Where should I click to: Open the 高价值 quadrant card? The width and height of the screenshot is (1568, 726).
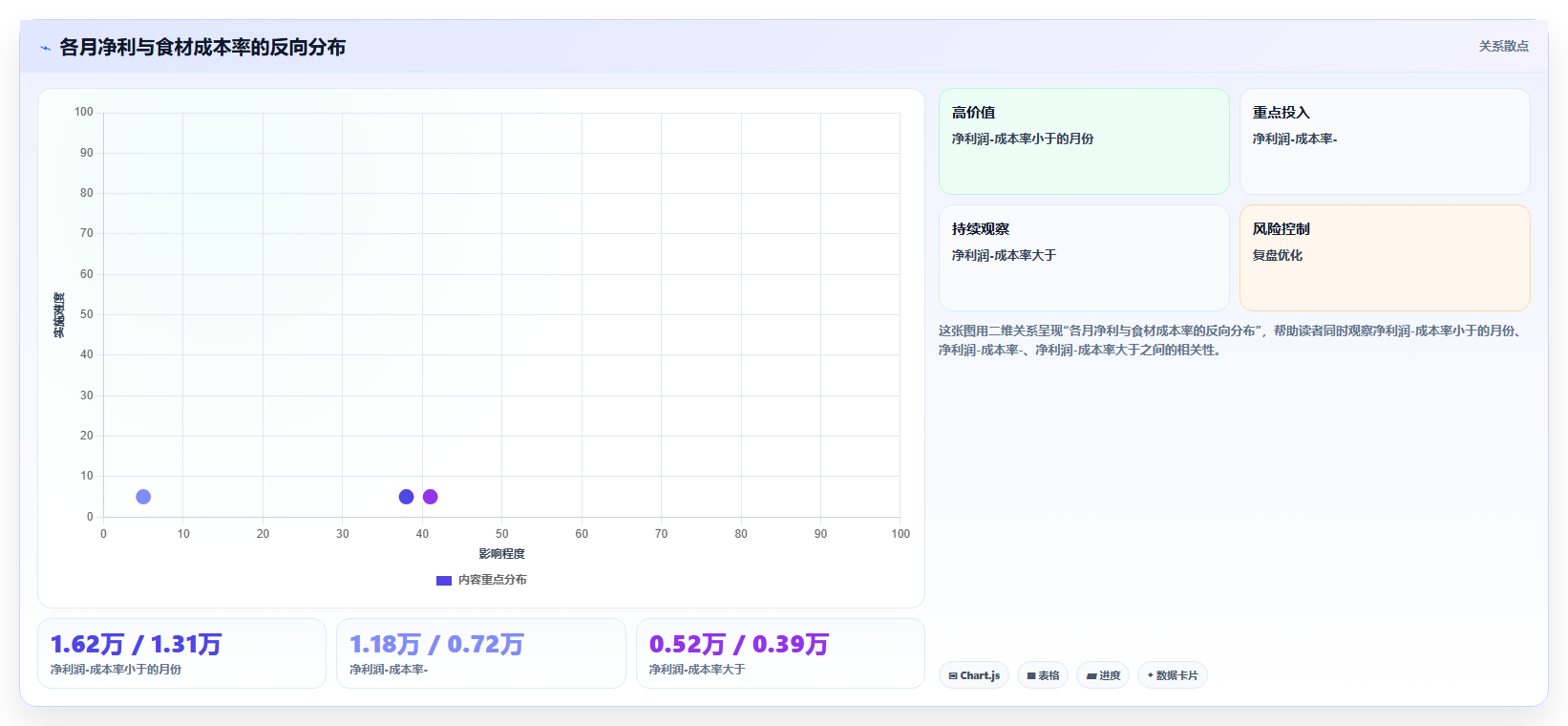1084,141
